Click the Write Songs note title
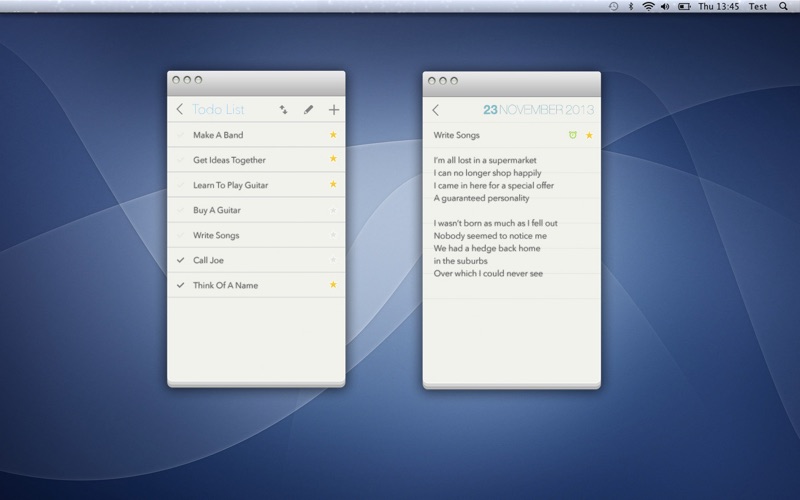 click(456, 135)
